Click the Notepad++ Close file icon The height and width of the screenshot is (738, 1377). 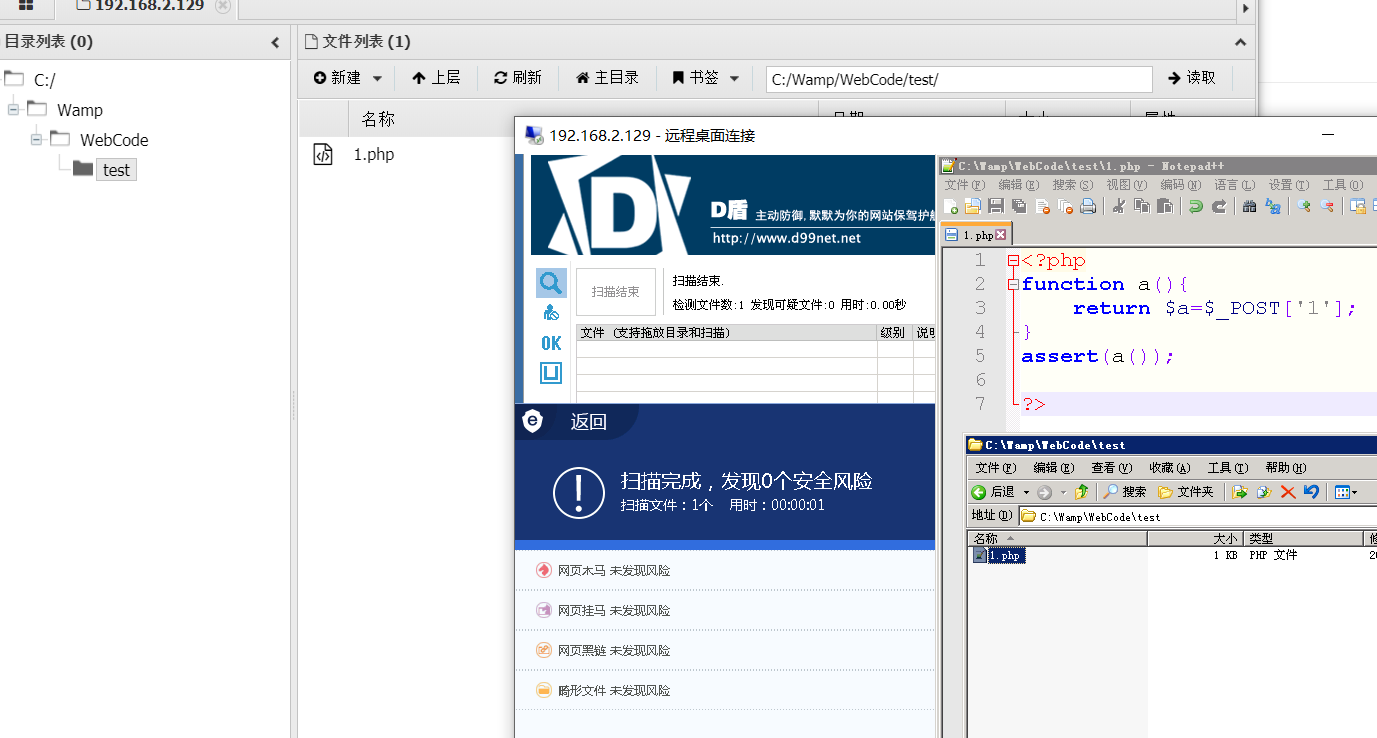1043,206
